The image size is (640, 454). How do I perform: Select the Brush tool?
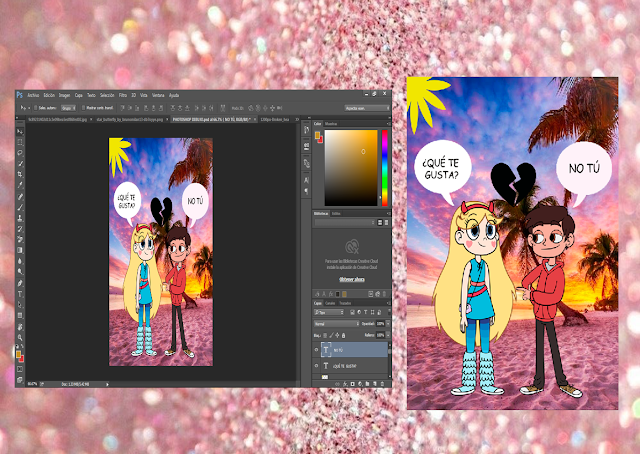coord(20,207)
